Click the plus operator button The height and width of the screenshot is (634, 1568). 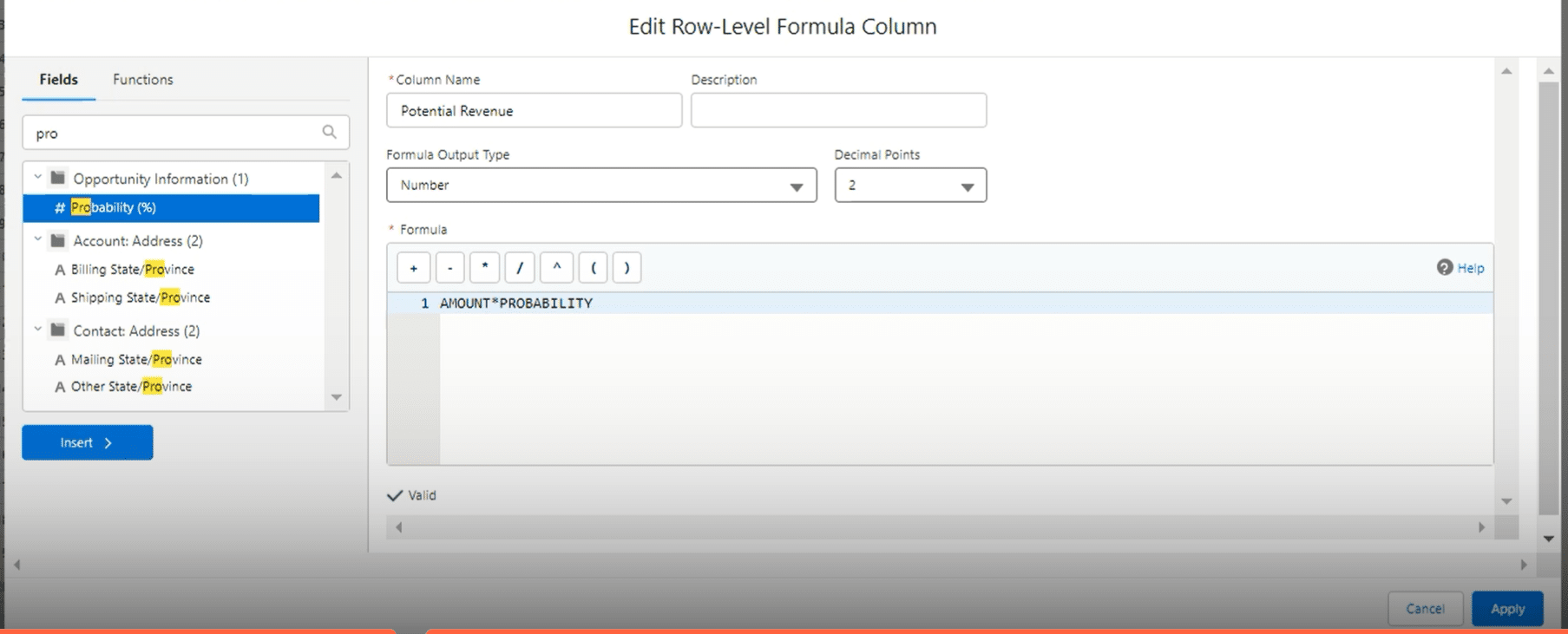[413, 268]
